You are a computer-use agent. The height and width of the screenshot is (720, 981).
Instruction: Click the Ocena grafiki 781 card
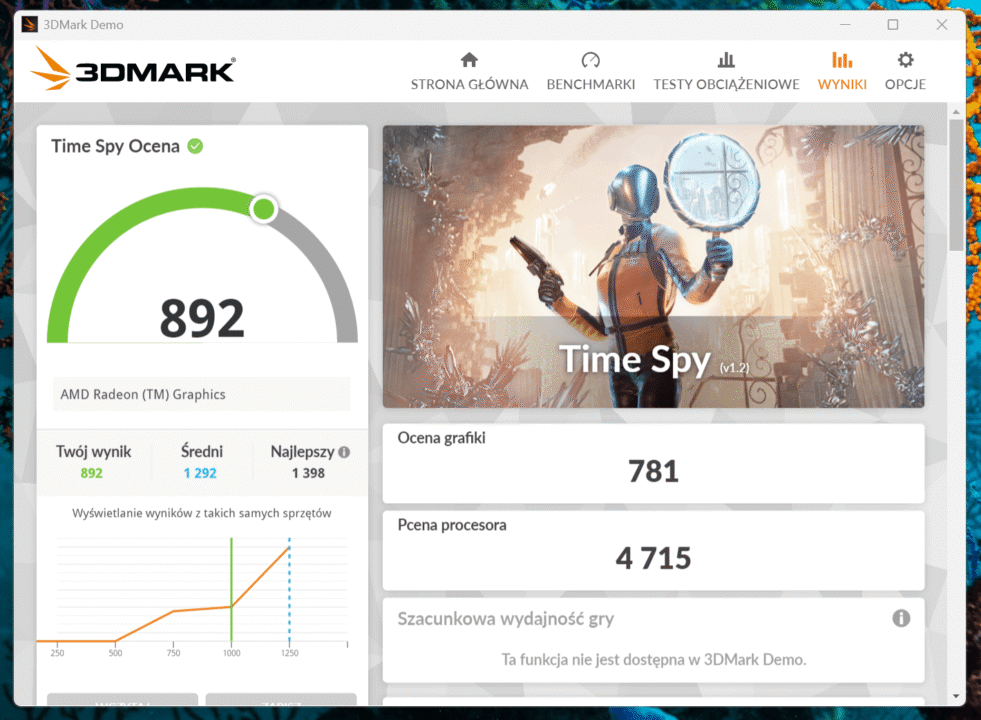coord(653,463)
